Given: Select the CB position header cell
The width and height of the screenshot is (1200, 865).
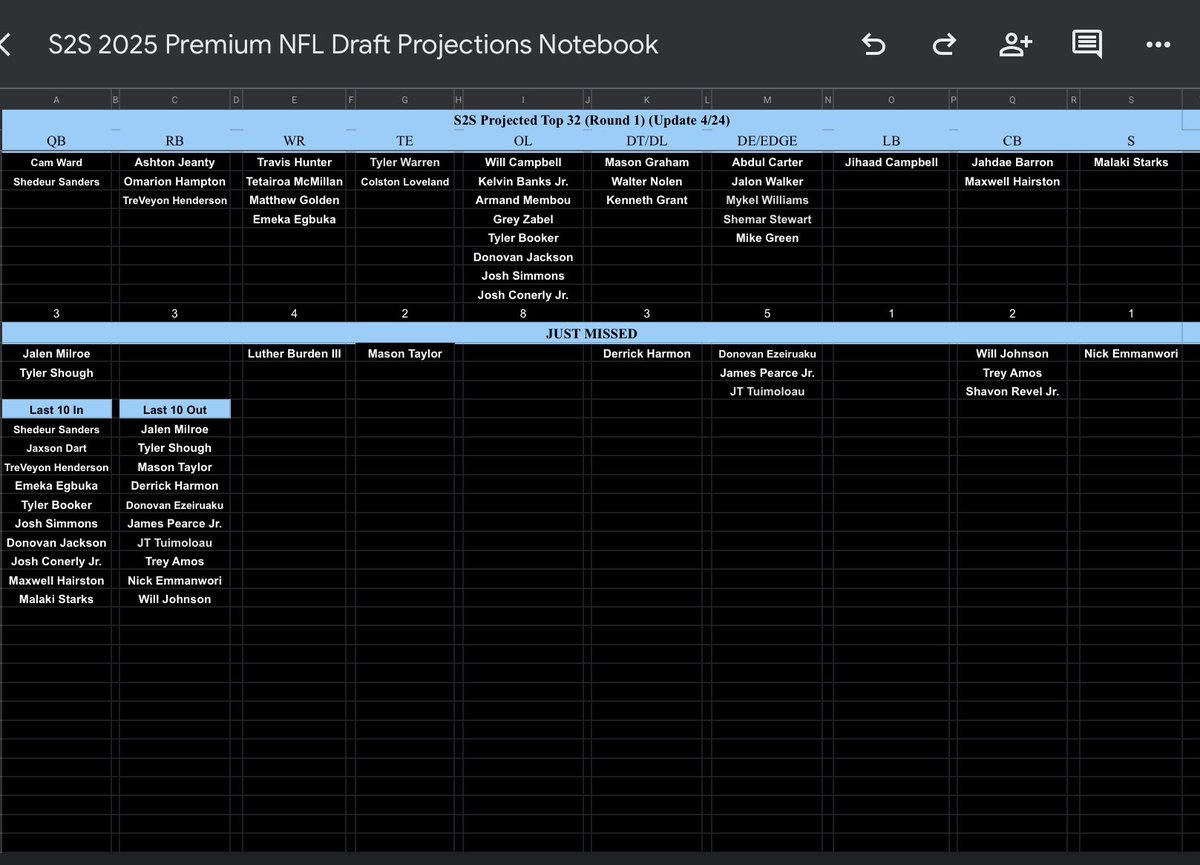Looking at the screenshot, I should point(1012,141).
